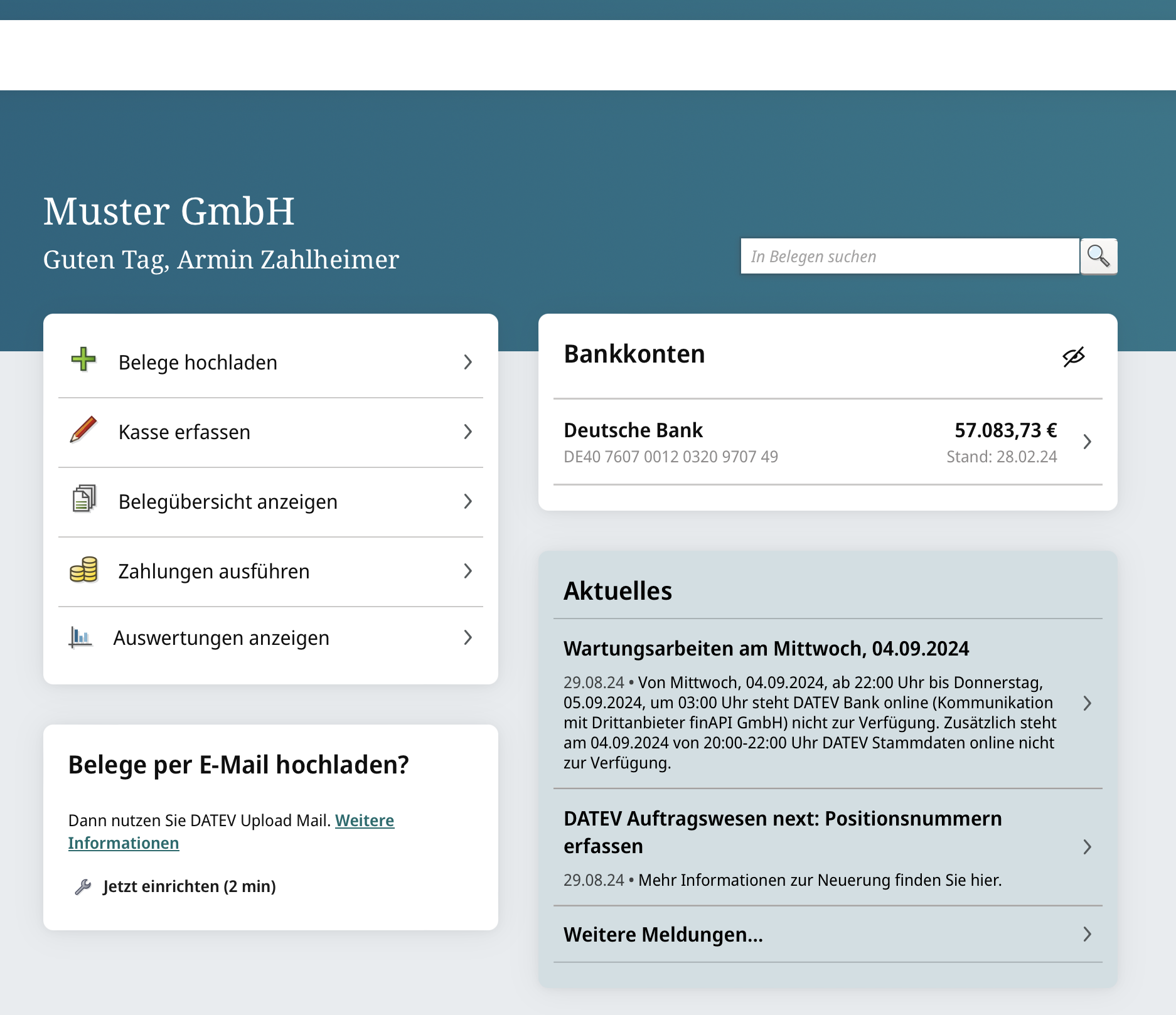Click into the In Belegen suchen field
1176x1015 pixels.
point(909,256)
